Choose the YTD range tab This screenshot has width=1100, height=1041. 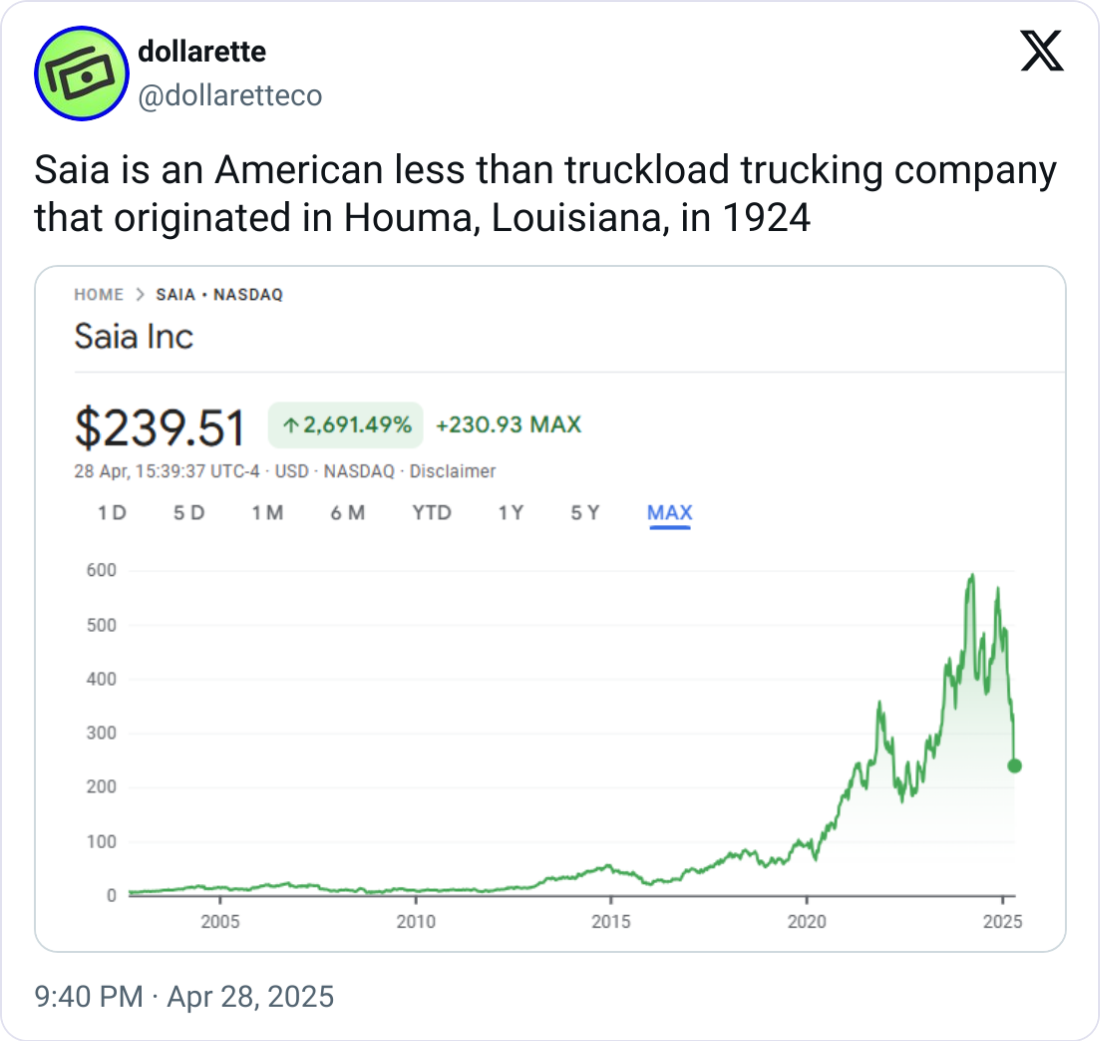431,513
